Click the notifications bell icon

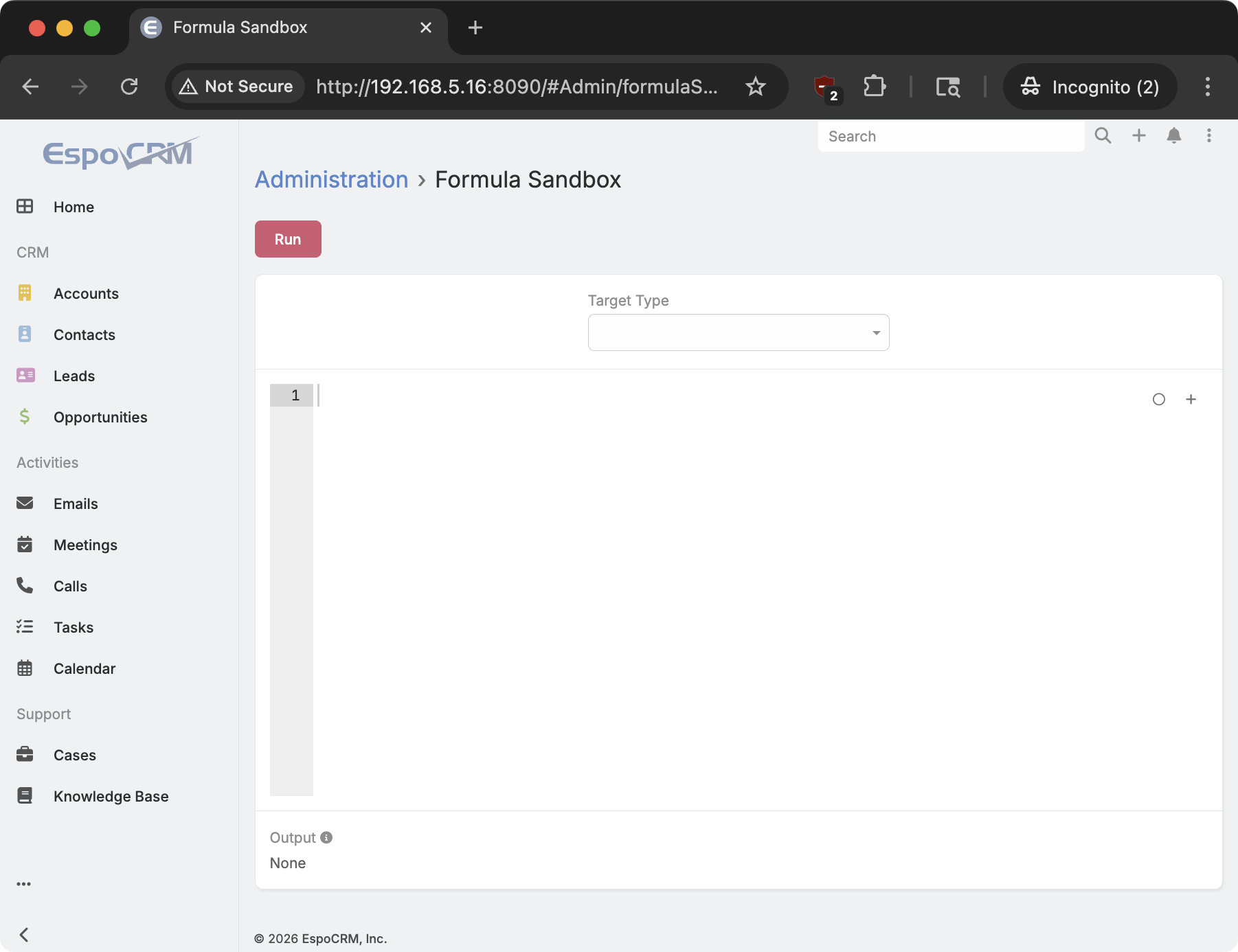pos(1174,135)
